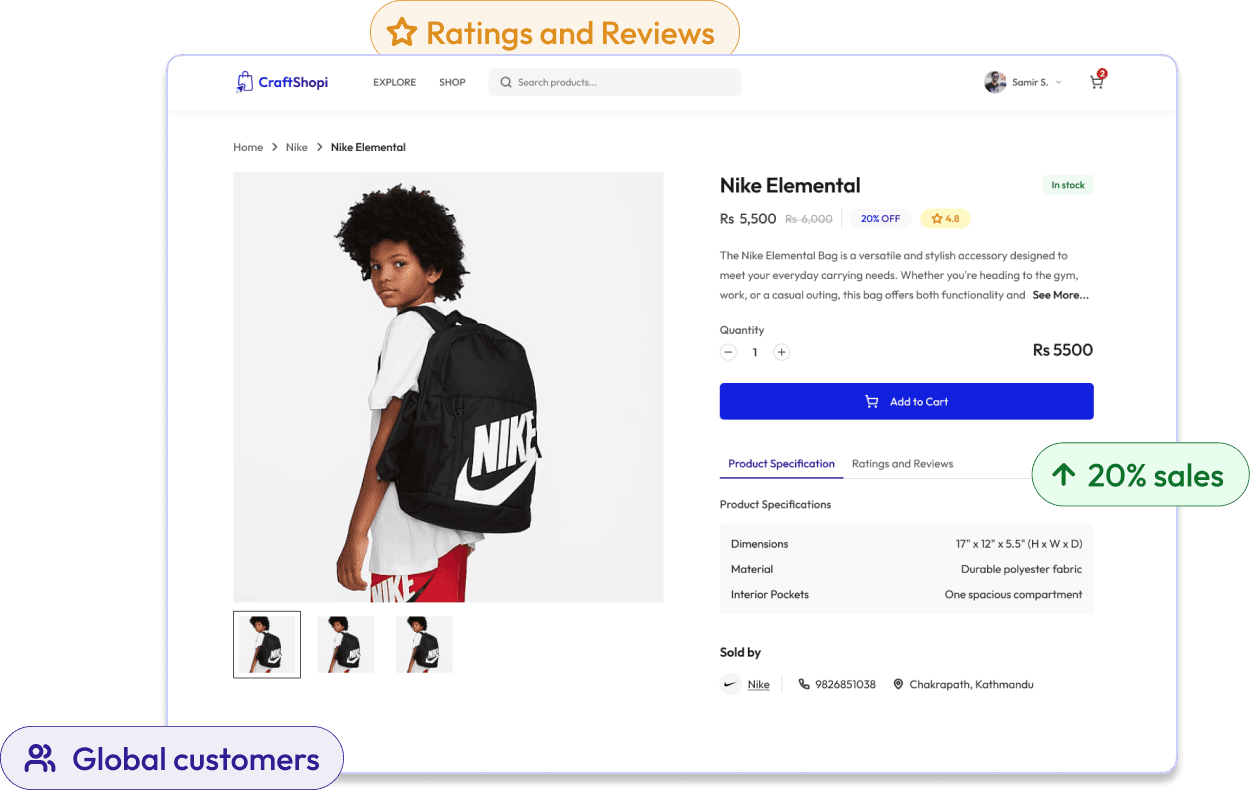Expand description with See More
This screenshot has height=790, width=1250.
tap(1060, 295)
